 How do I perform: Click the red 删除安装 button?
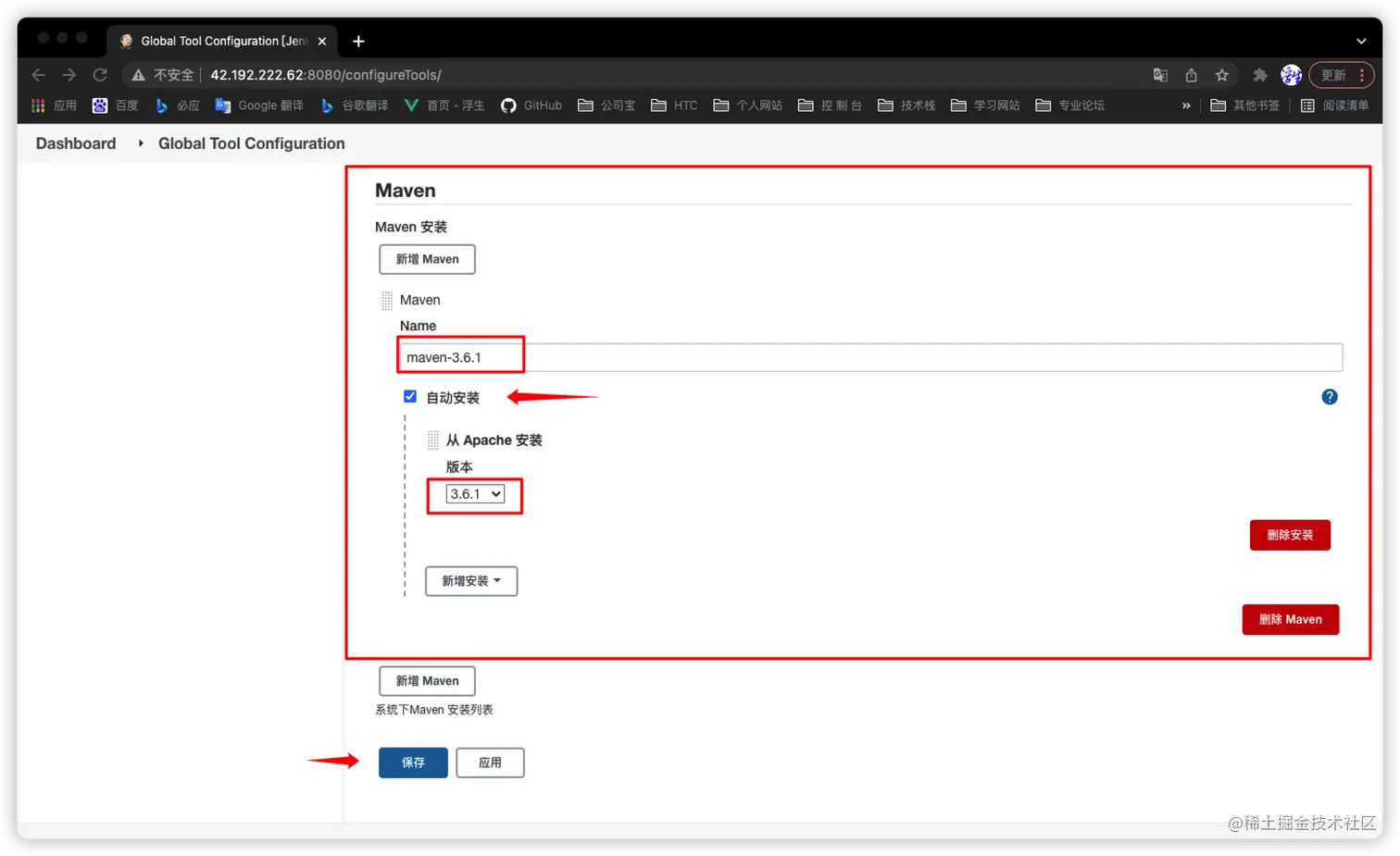point(1290,535)
